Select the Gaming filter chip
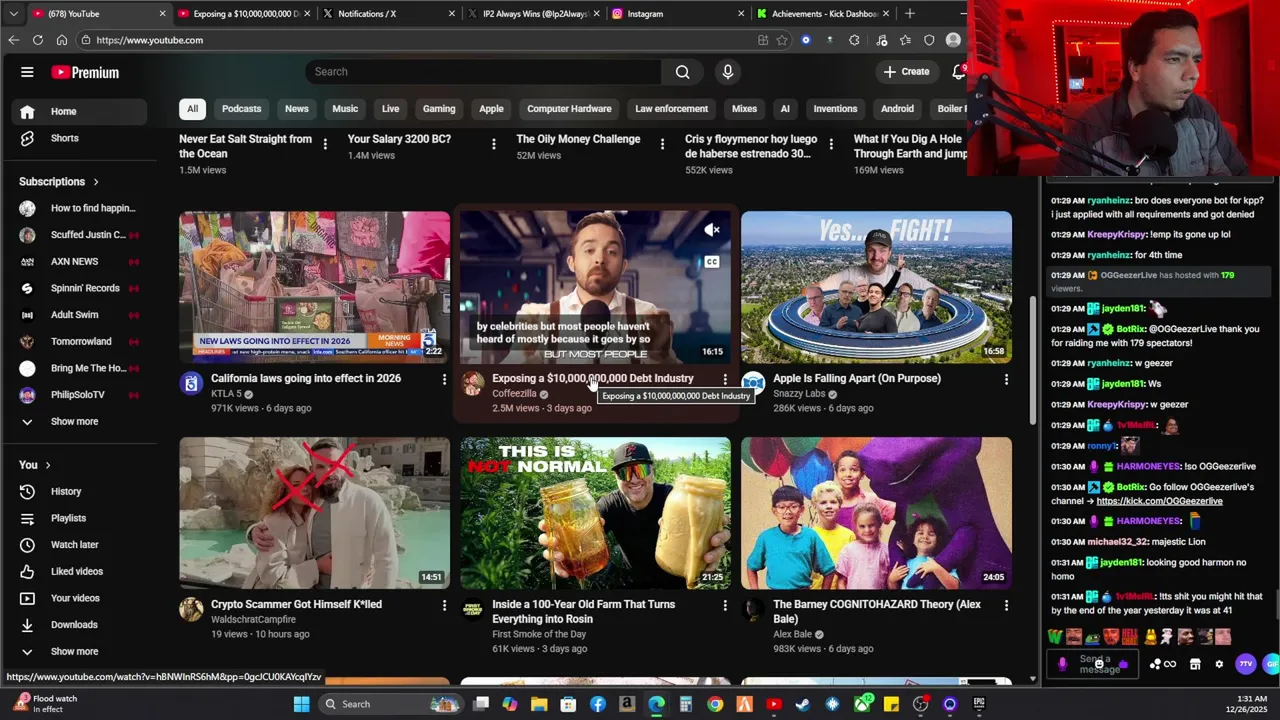 pos(439,109)
